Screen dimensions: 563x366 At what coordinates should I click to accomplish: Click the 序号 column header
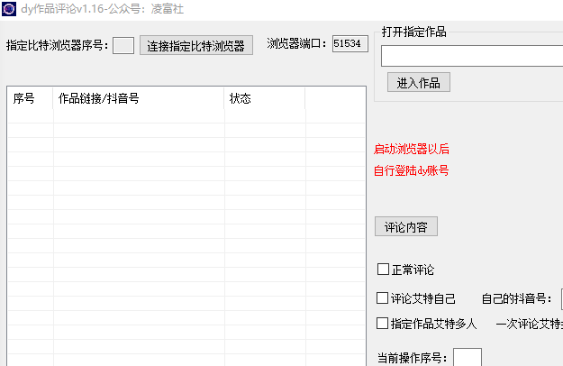pyautogui.click(x=30, y=98)
